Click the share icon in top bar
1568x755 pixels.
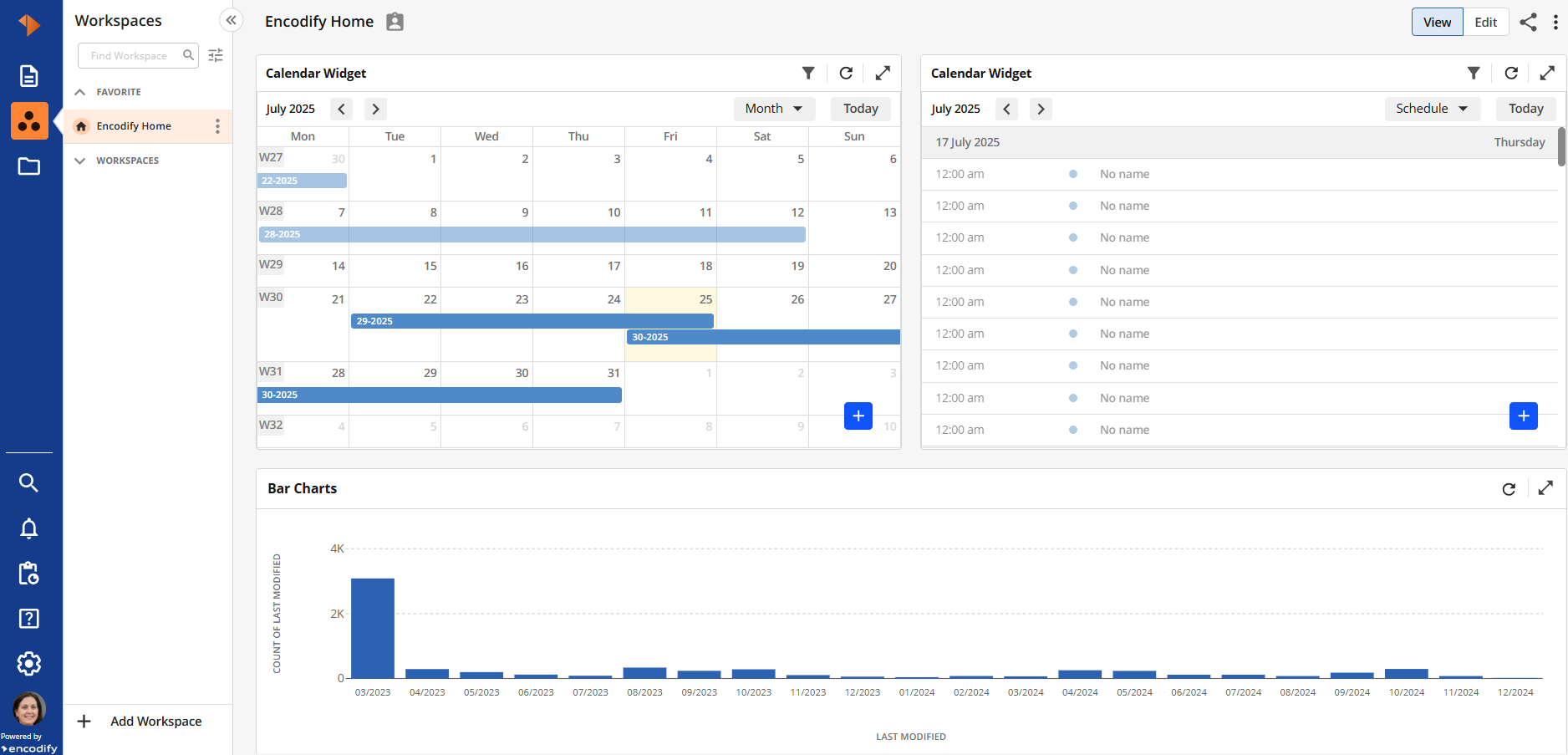click(1528, 22)
